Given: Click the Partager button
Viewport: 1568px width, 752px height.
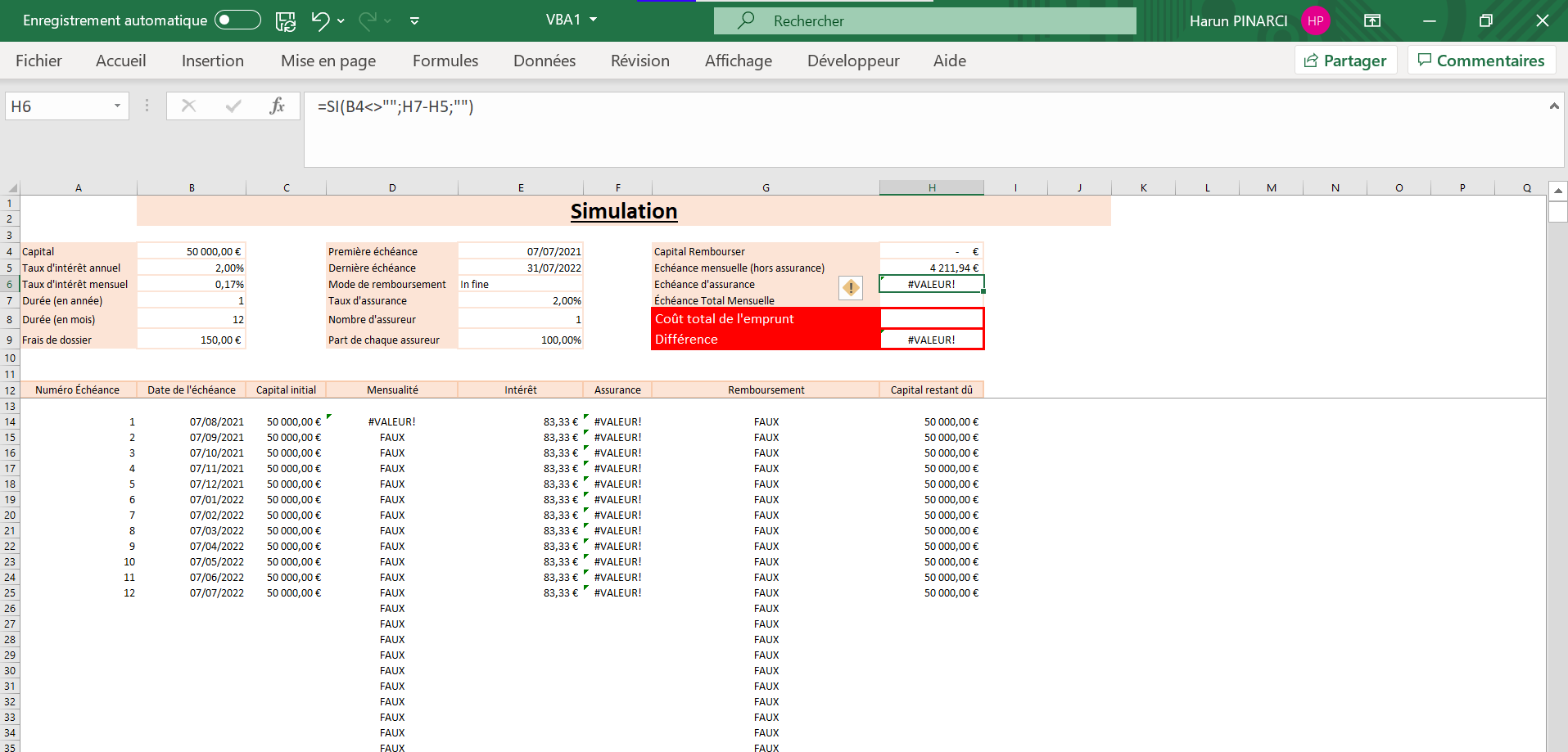Looking at the screenshot, I should click(1345, 61).
